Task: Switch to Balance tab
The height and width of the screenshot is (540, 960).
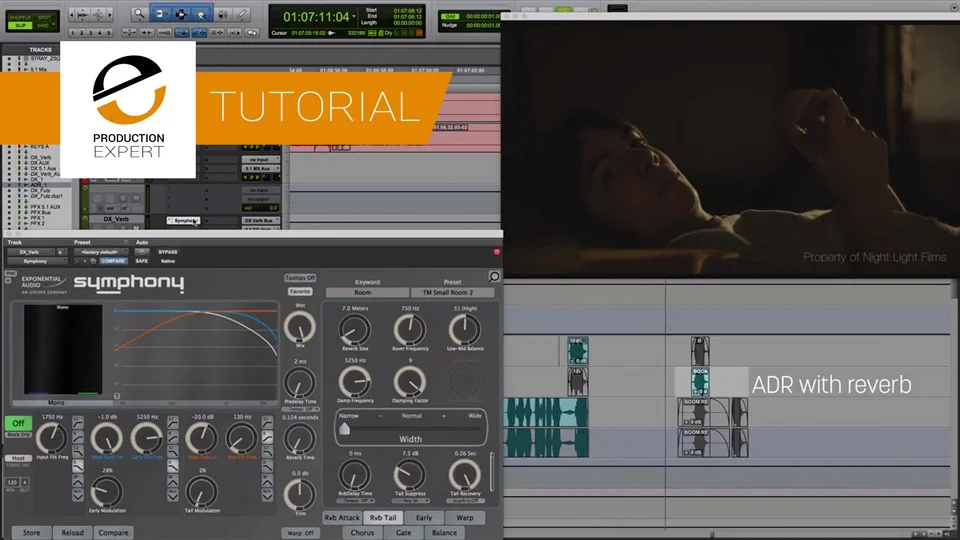Action: pyautogui.click(x=444, y=533)
